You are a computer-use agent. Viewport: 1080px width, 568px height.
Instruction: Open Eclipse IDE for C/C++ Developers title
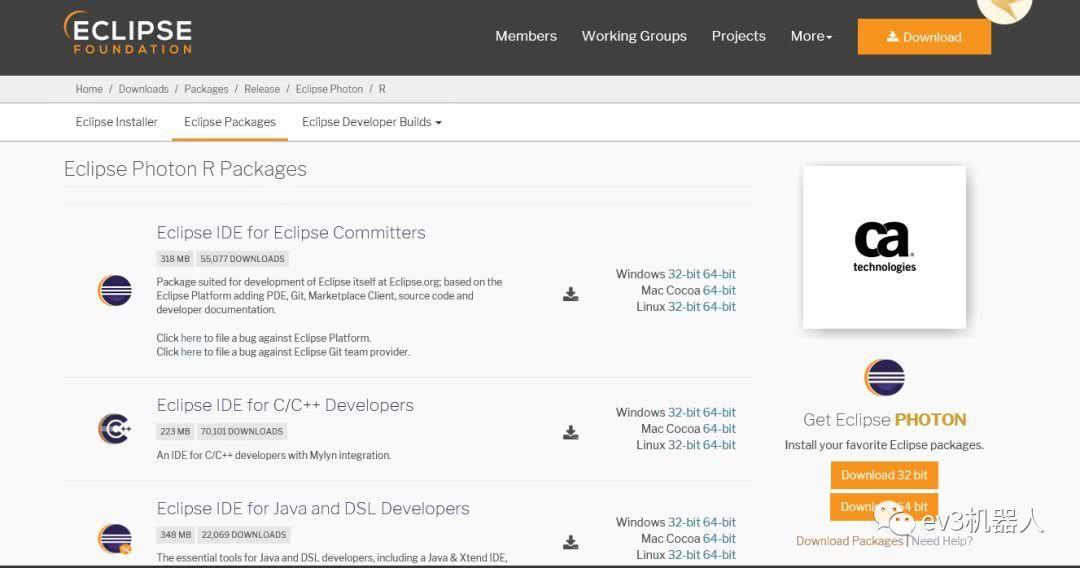285,405
